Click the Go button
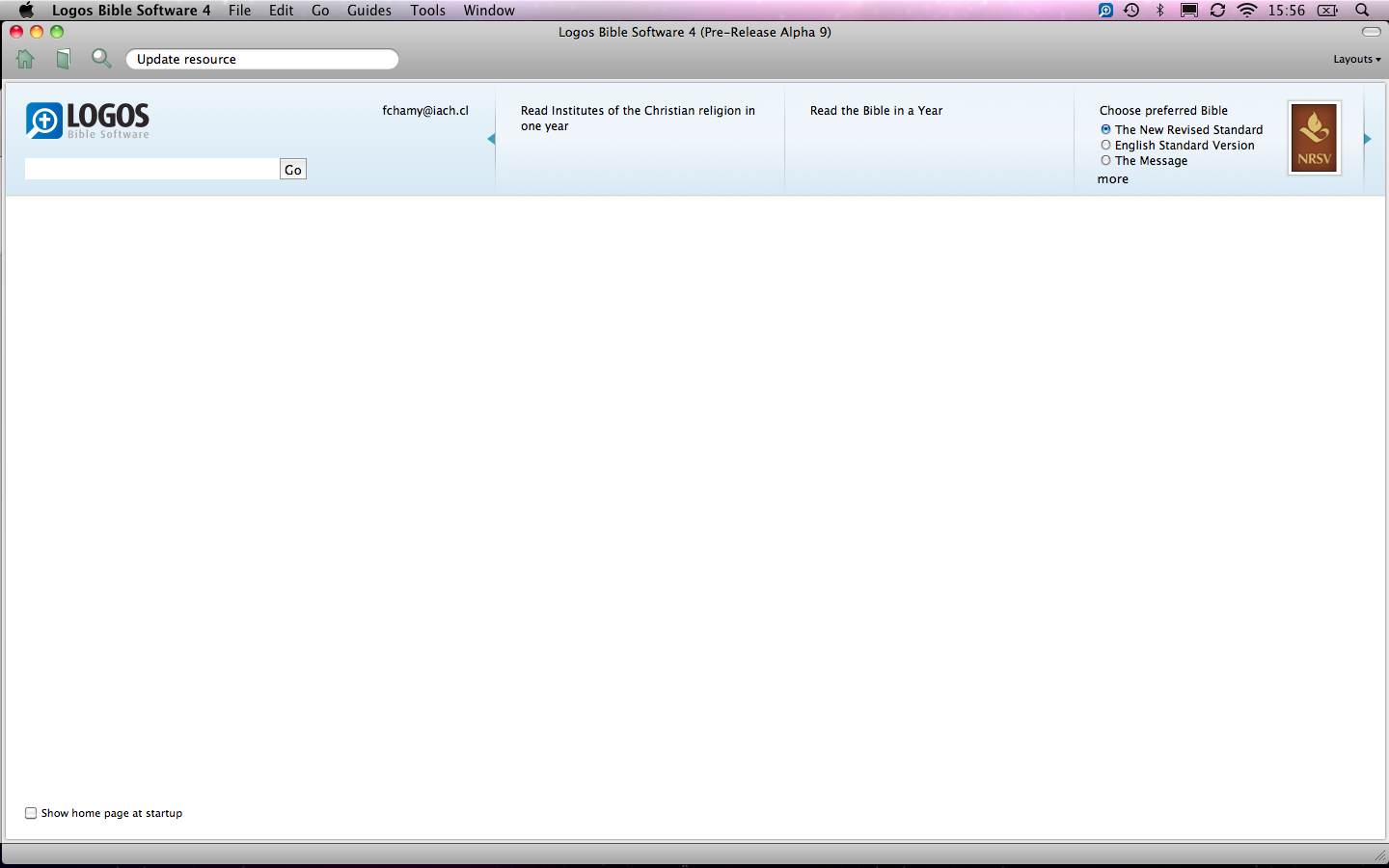Image resolution: width=1389 pixels, height=868 pixels. (x=293, y=169)
